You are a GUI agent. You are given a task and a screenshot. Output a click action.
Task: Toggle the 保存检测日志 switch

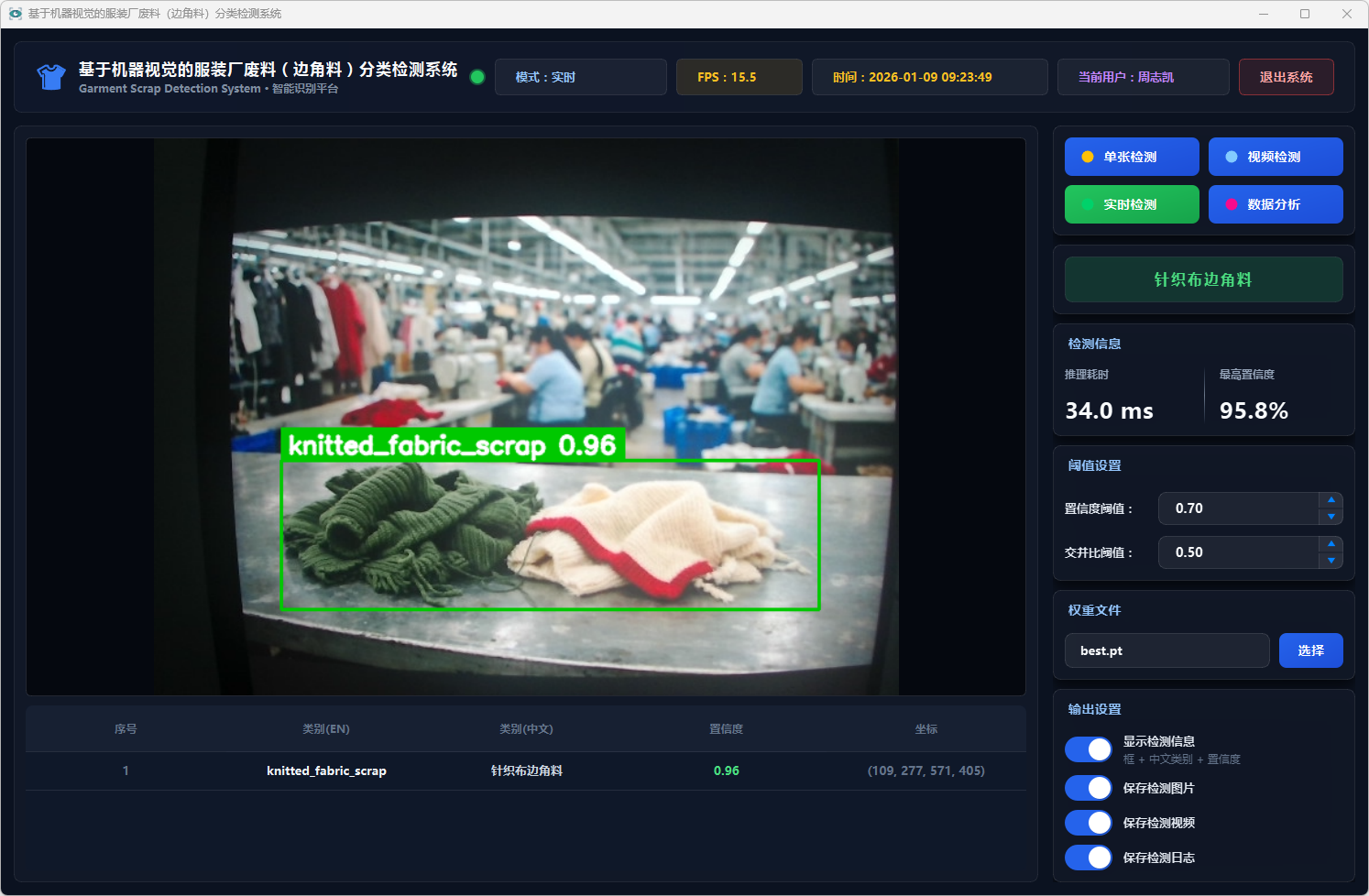(x=1089, y=858)
